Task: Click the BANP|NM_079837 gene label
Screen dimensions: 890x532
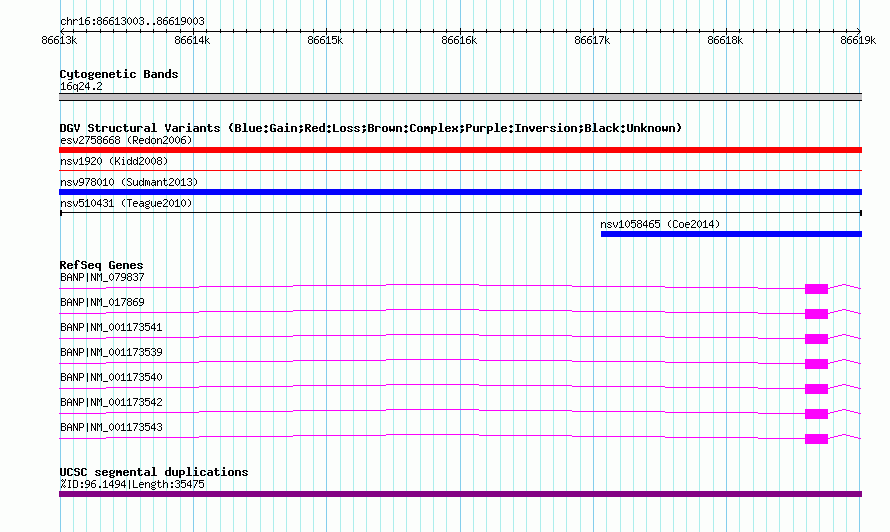Action: click(x=102, y=278)
